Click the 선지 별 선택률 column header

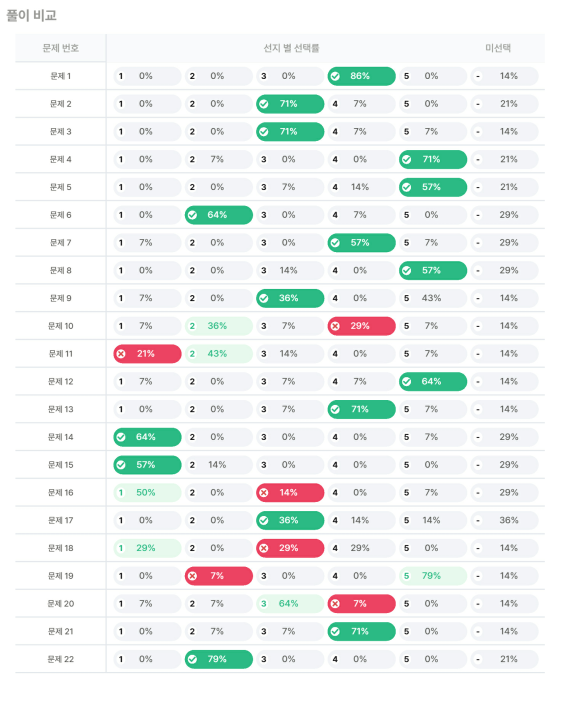coord(291,48)
